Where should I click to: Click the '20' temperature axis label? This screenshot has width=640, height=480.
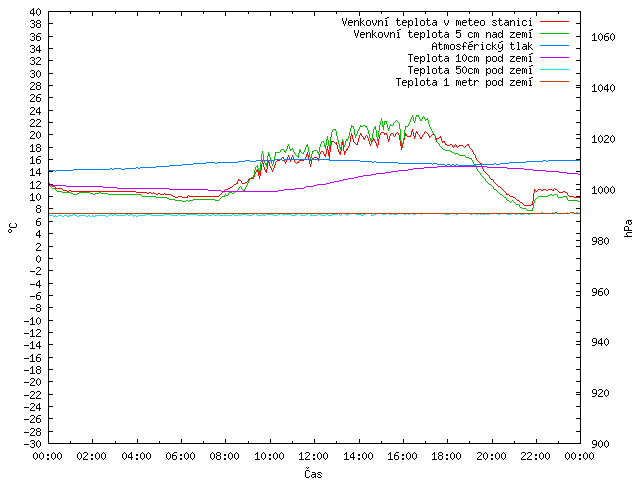[x=36, y=135]
